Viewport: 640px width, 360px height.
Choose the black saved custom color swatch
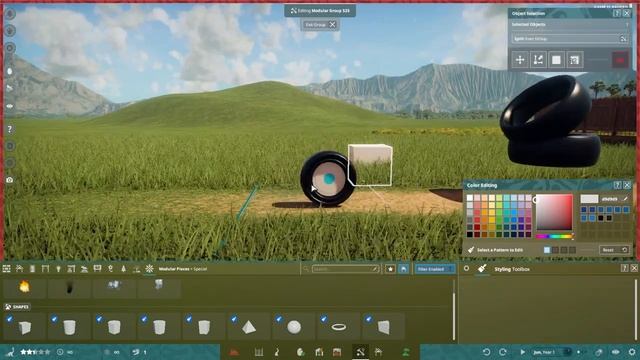601,218
